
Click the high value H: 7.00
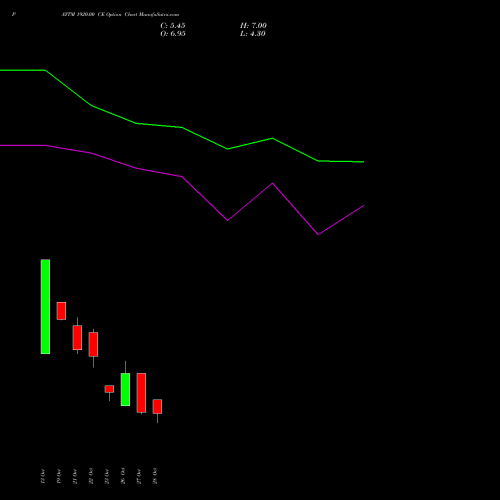tap(253, 26)
